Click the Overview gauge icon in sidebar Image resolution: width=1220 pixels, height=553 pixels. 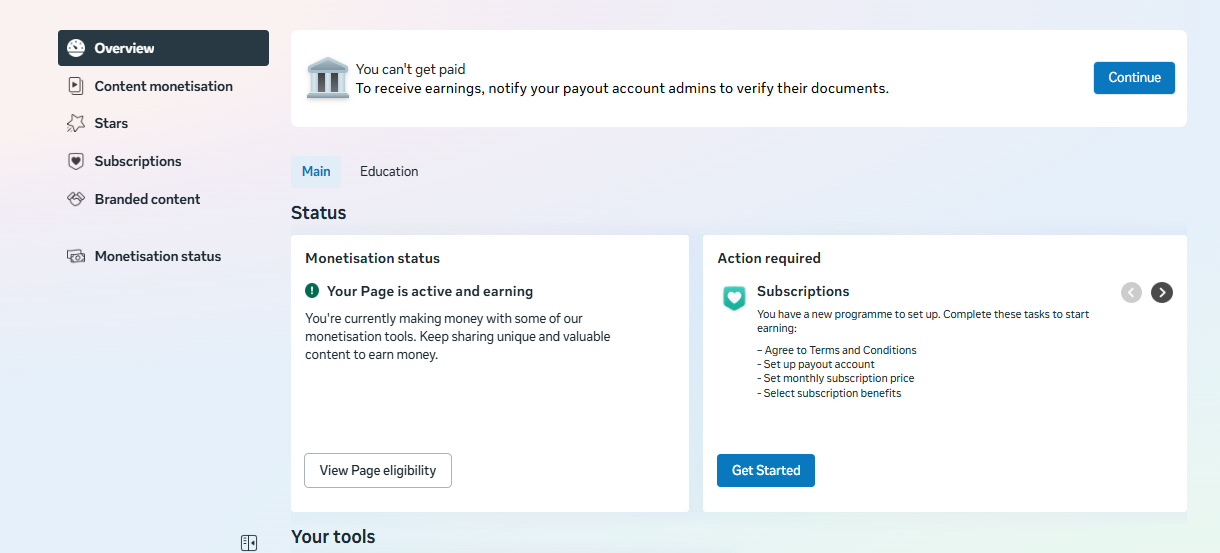[x=76, y=48]
